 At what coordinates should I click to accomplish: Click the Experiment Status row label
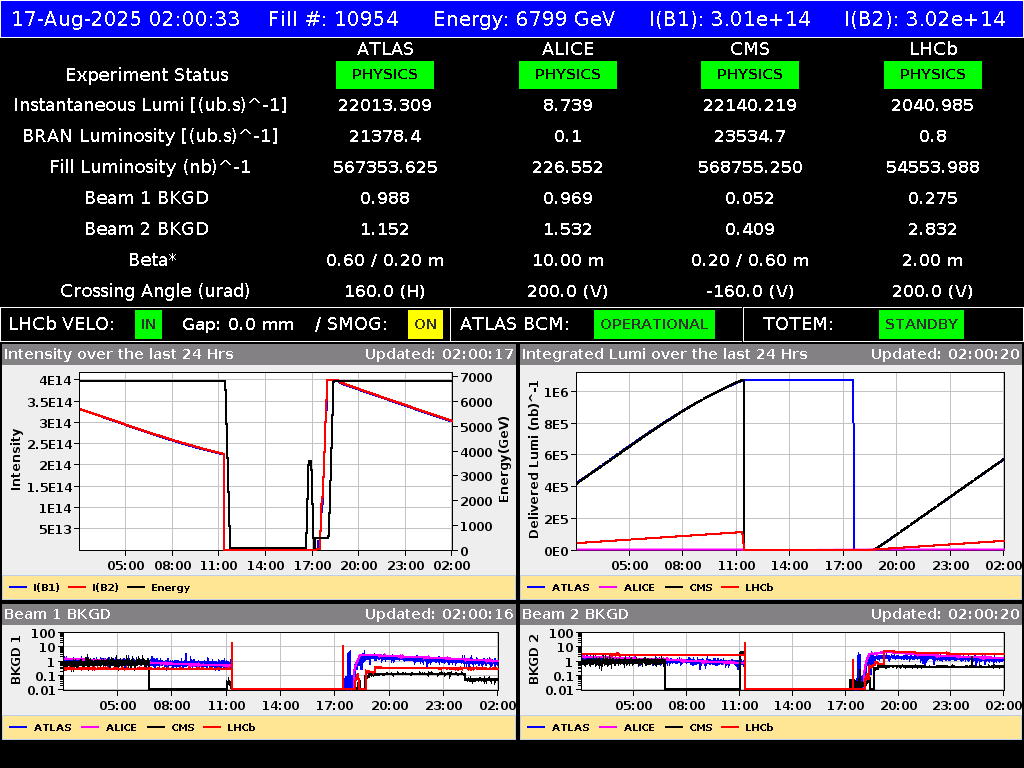(147, 74)
